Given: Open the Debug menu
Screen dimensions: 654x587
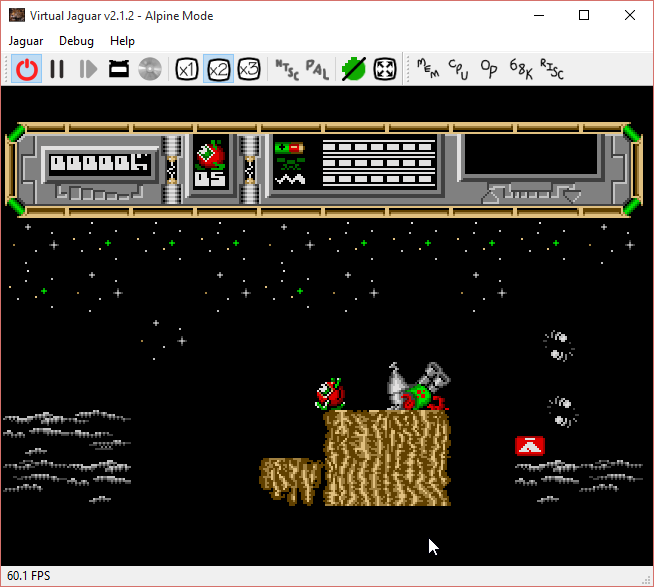Looking at the screenshot, I should click(x=76, y=41).
